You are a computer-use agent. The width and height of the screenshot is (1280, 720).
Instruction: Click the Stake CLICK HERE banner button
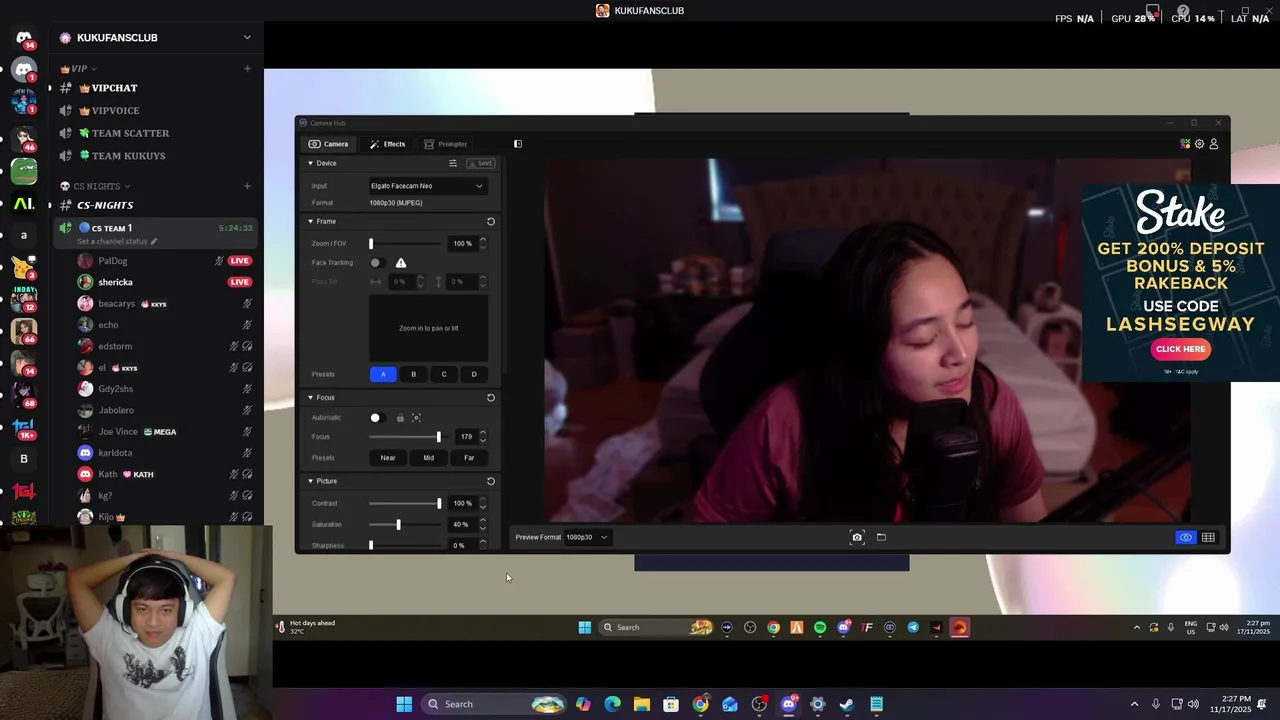click(1180, 349)
